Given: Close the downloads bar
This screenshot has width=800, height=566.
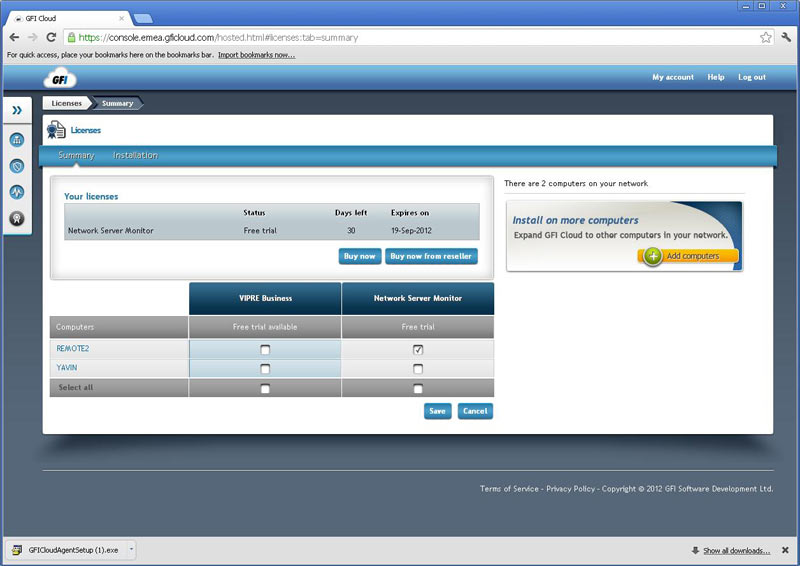Looking at the screenshot, I should click(785, 550).
